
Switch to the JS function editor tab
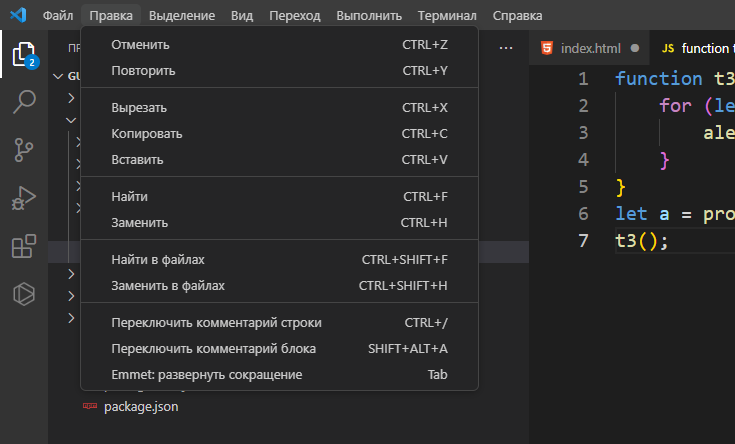point(694,48)
